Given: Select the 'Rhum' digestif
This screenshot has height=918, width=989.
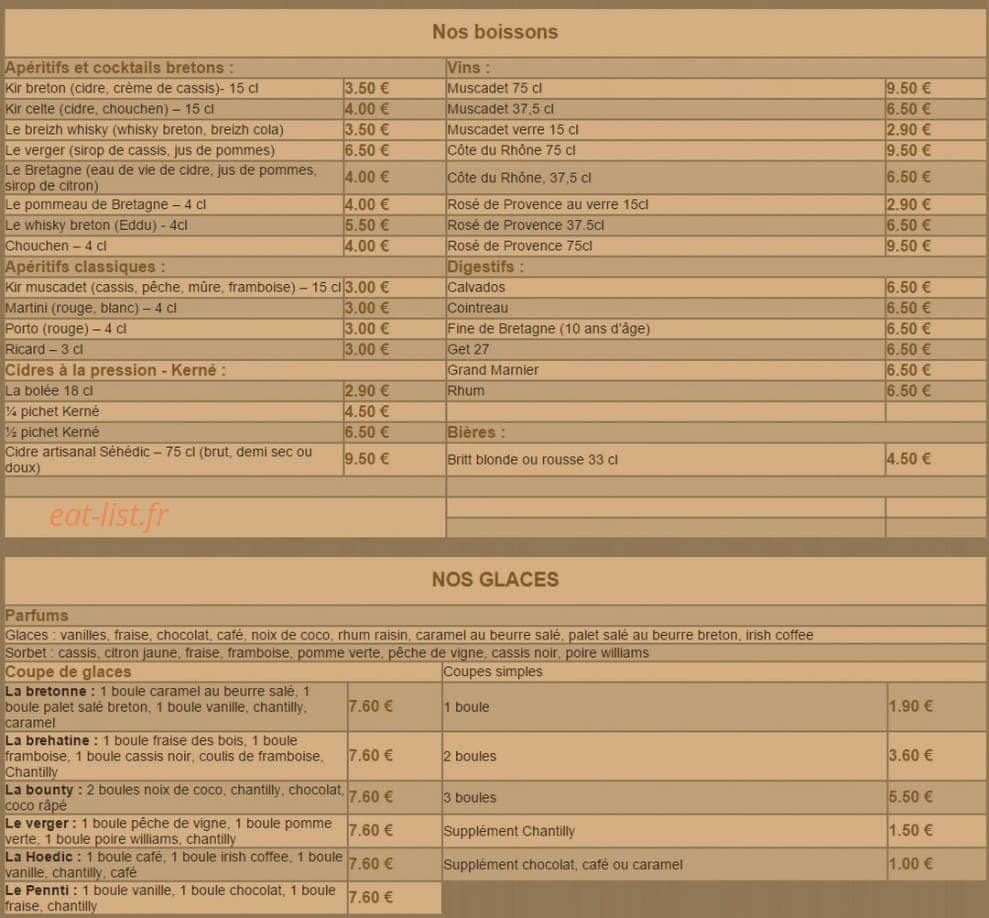Looking at the screenshot, I should click(465, 391).
